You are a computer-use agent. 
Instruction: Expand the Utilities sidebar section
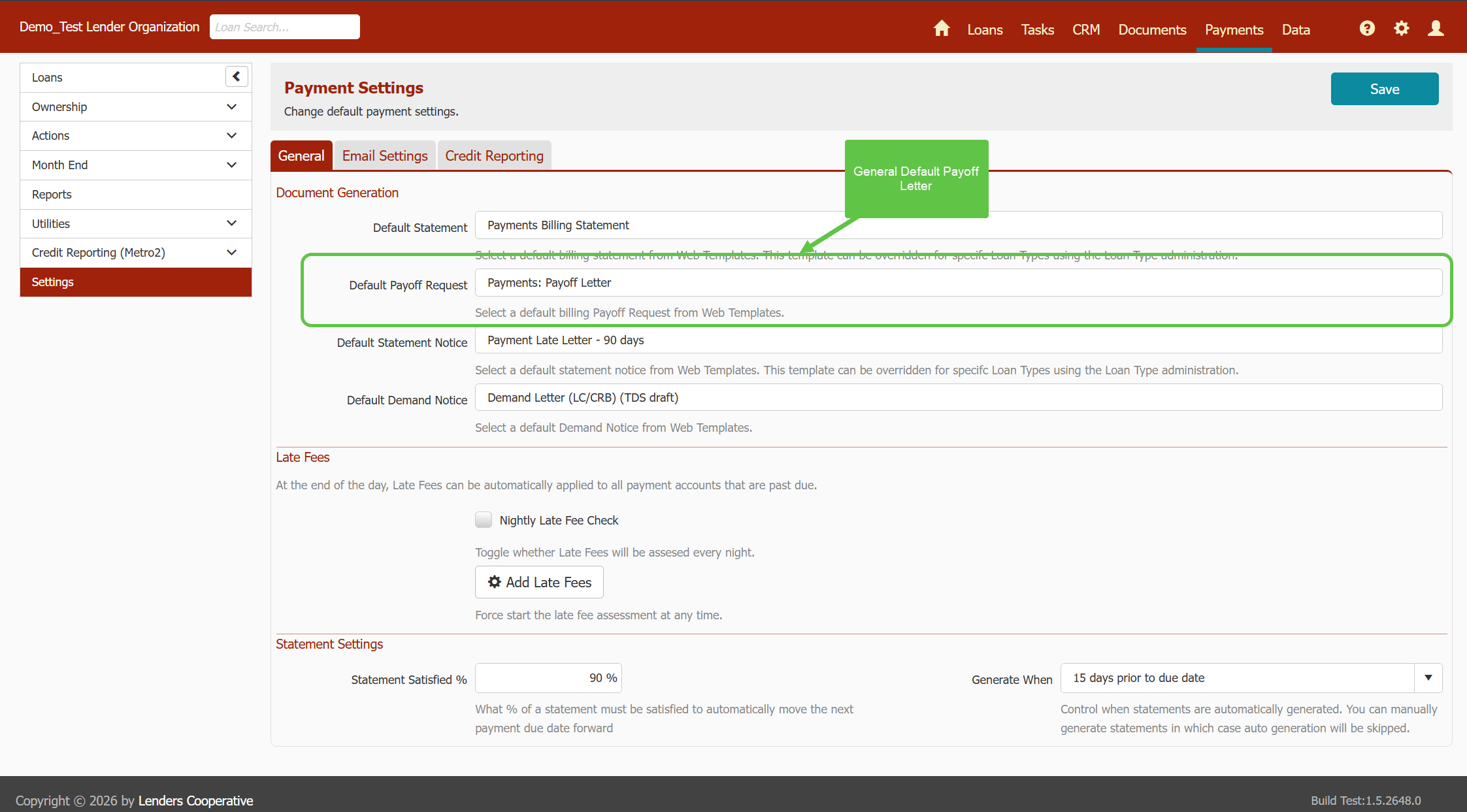[x=136, y=223]
